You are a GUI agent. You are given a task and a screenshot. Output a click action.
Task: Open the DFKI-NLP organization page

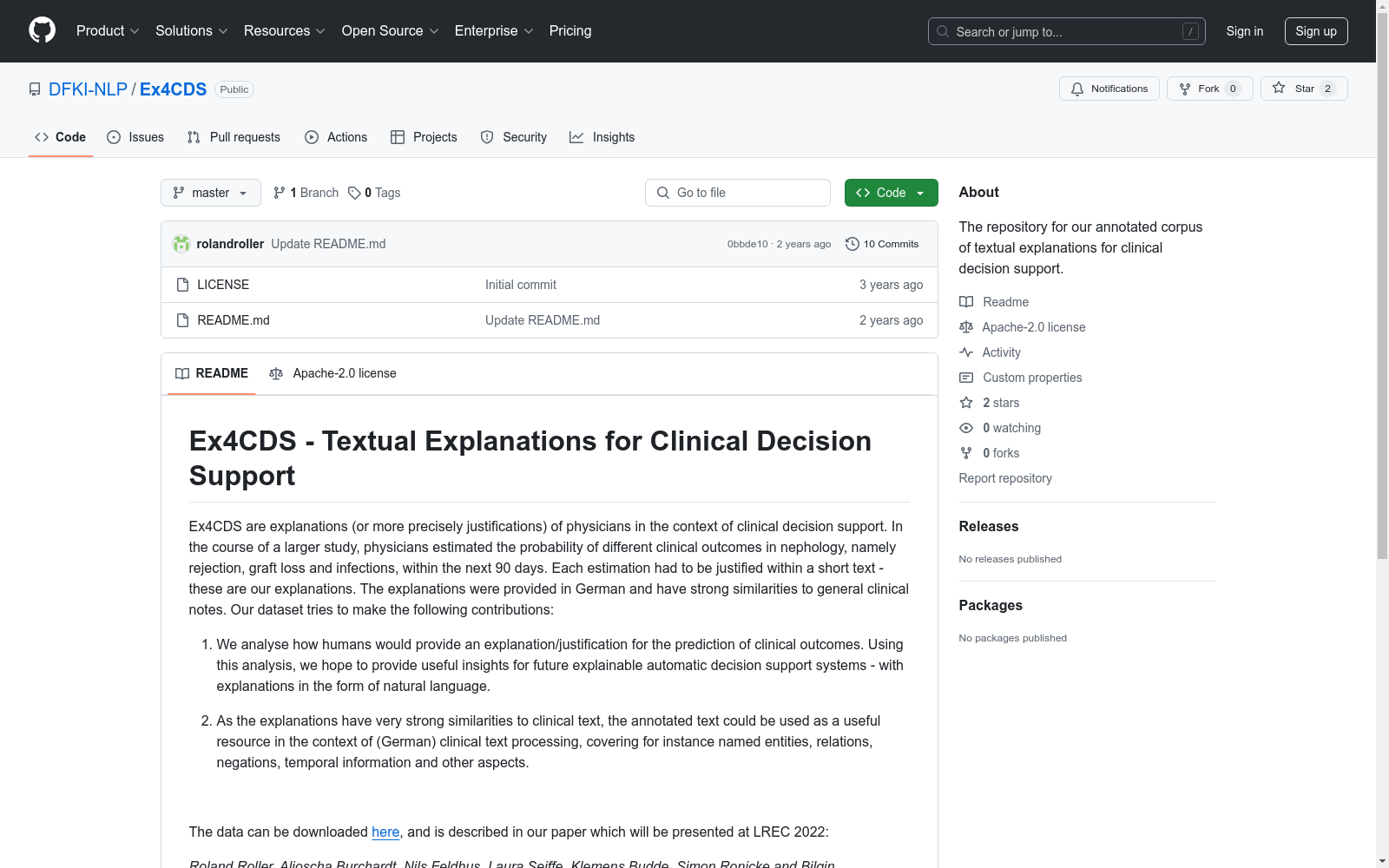[88, 89]
